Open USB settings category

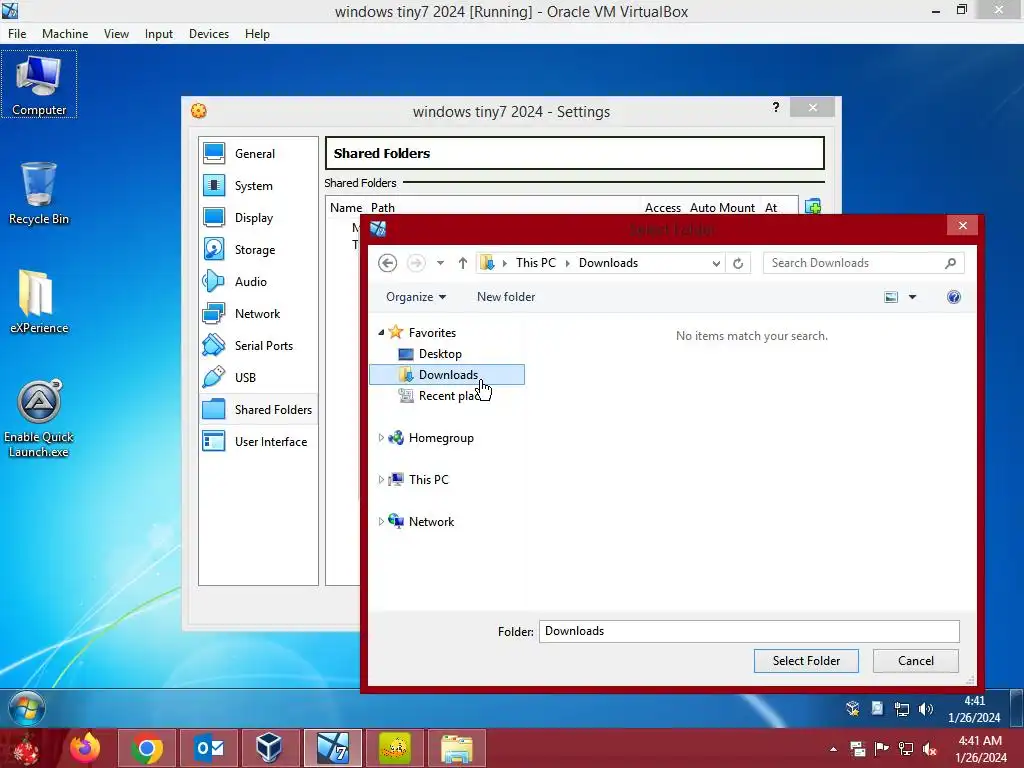[x=258, y=377]
